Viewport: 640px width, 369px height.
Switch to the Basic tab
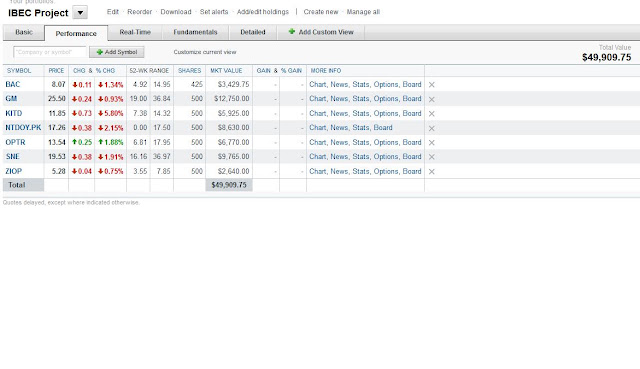click(24, 32)
